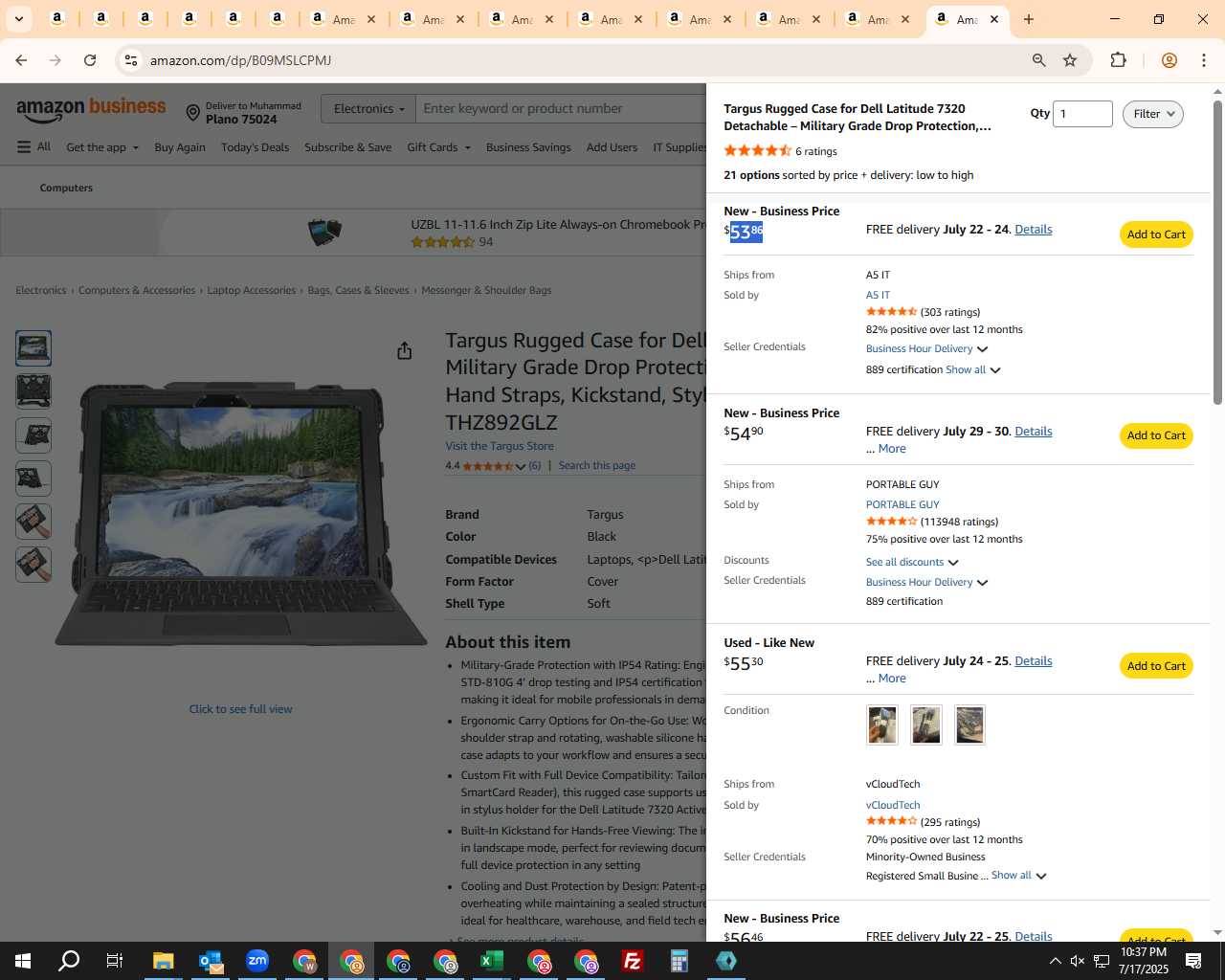This screenshot has height=980, width=1225.
Task: Add the $53.86 A5 IT offer to cart
Action: tap(1156, 234)
